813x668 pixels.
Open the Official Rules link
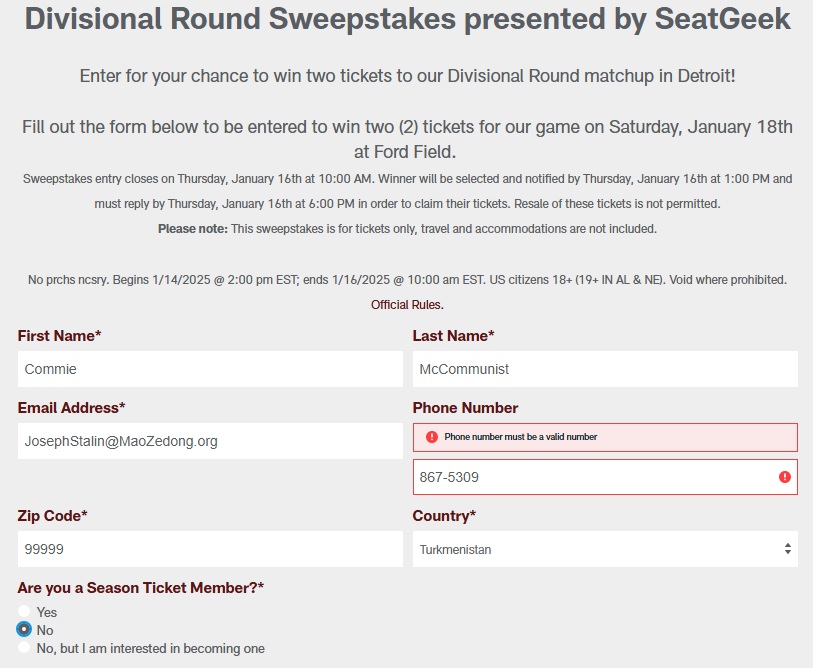coord(407,305)
